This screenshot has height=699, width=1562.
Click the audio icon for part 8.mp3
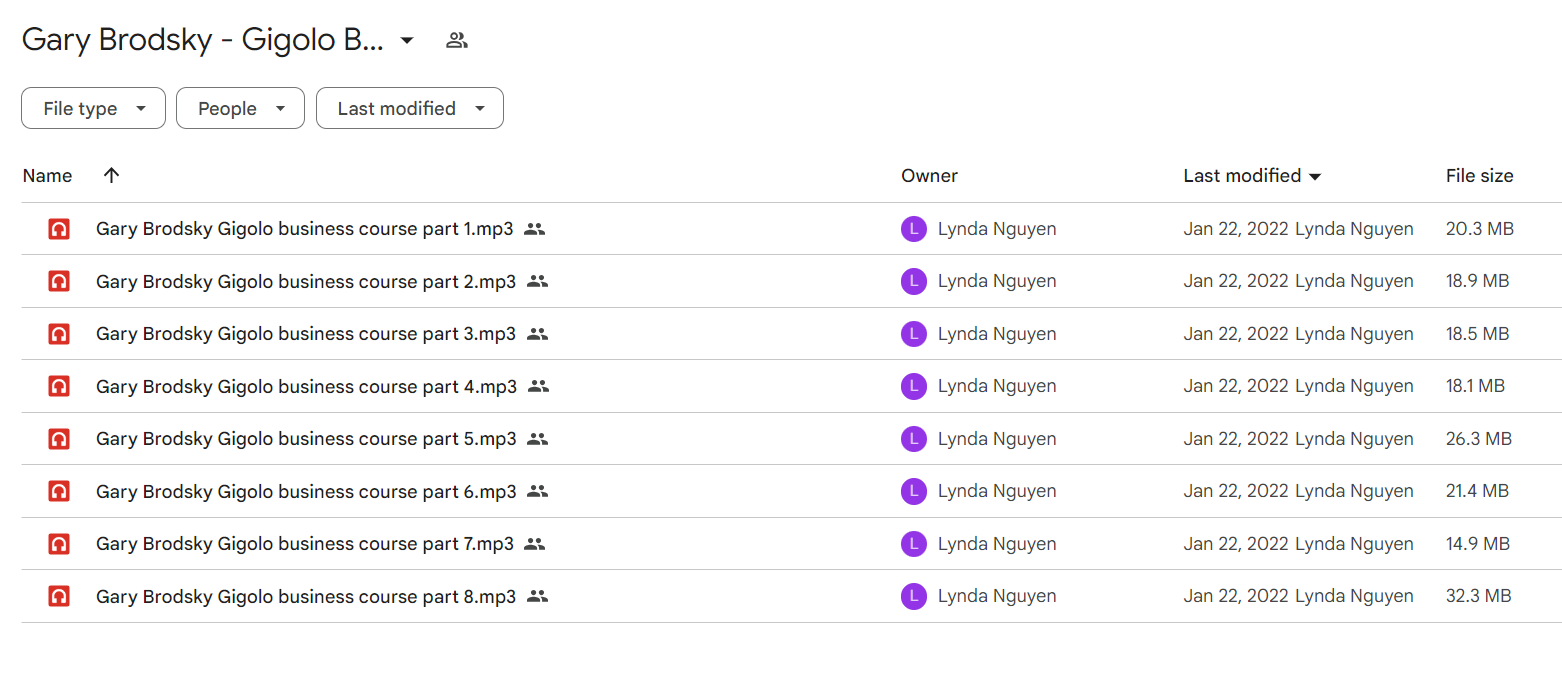59,596
